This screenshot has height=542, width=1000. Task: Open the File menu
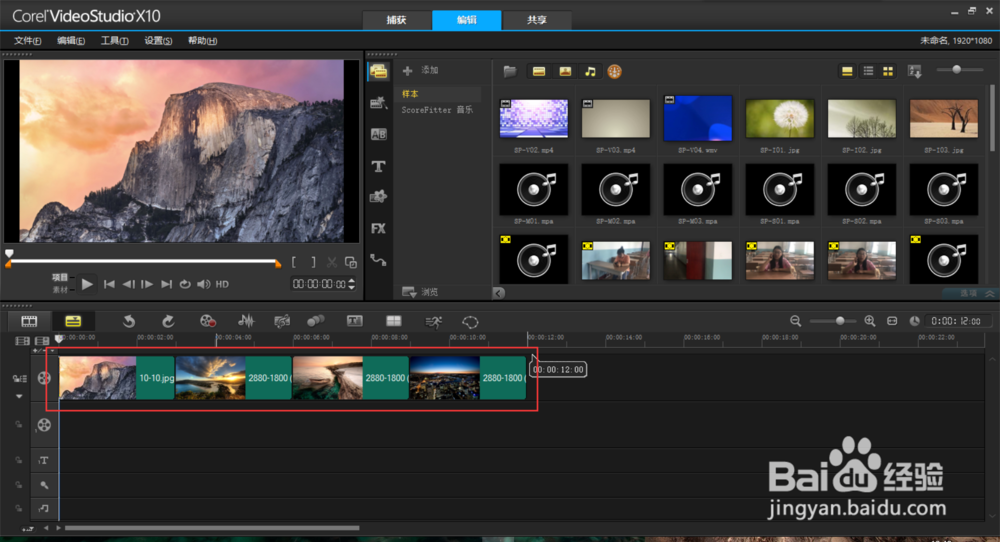click(x=27, y=41)
